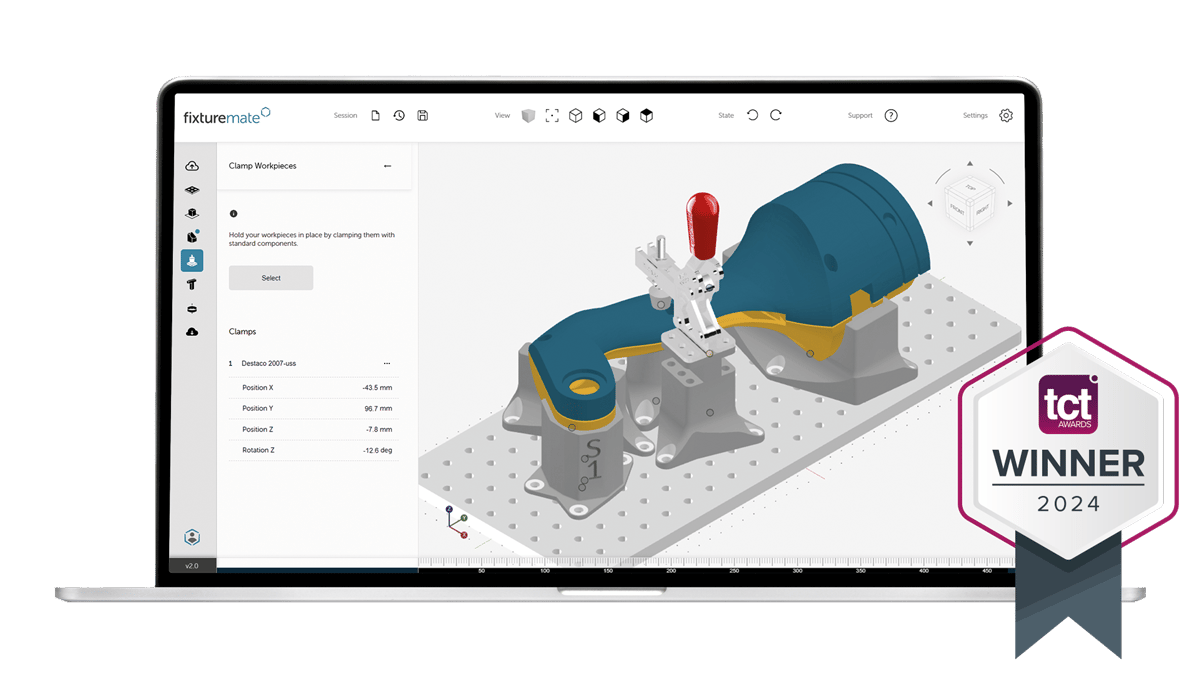
Task: Toggle the shaded solid view cube
Action: point(528,116)
